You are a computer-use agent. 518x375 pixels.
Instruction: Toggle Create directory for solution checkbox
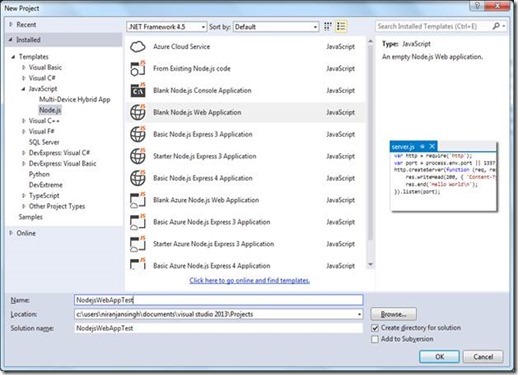[x=375, y=328]
